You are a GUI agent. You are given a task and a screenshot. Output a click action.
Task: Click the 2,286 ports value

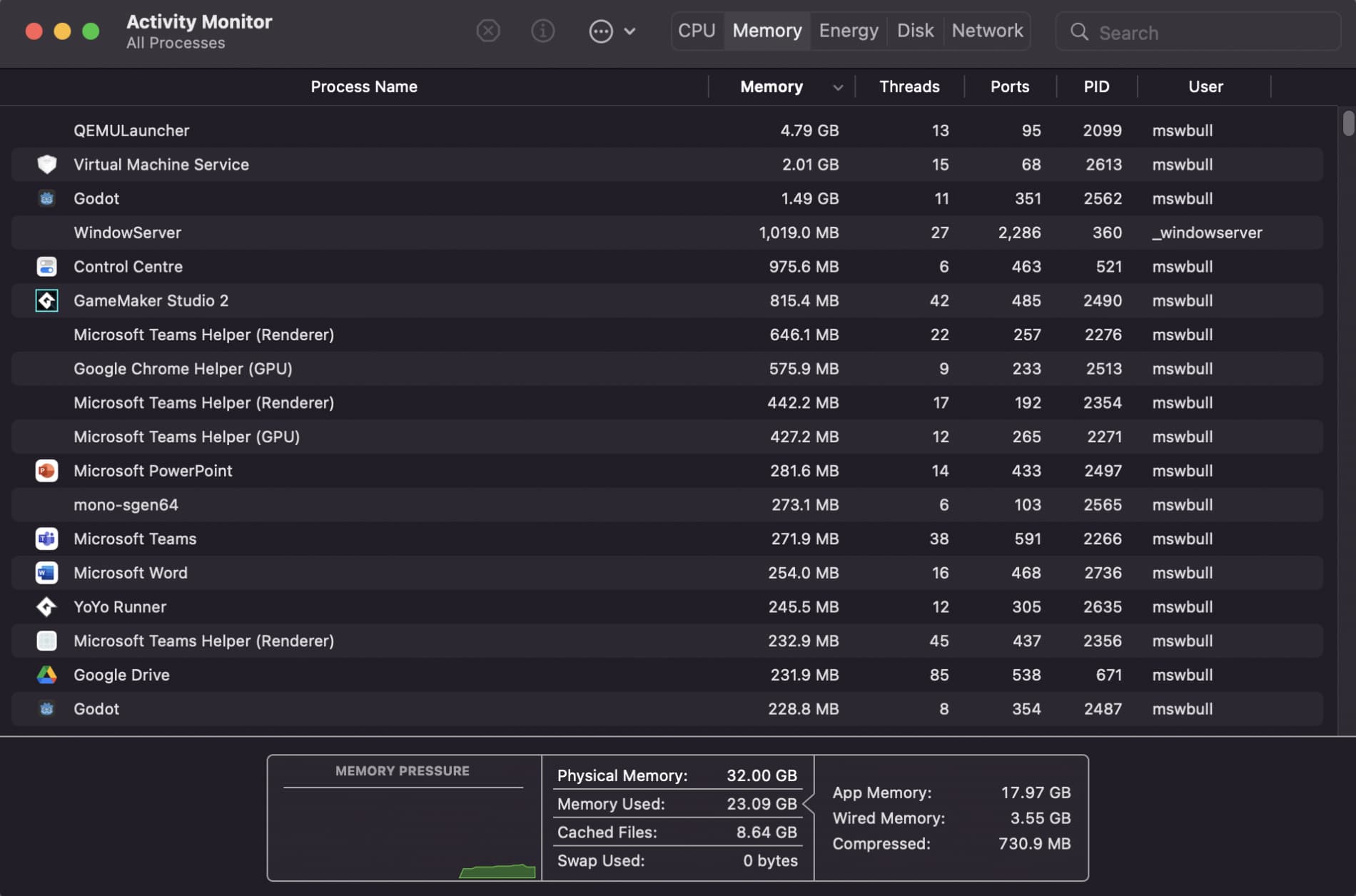point(1018,233)
